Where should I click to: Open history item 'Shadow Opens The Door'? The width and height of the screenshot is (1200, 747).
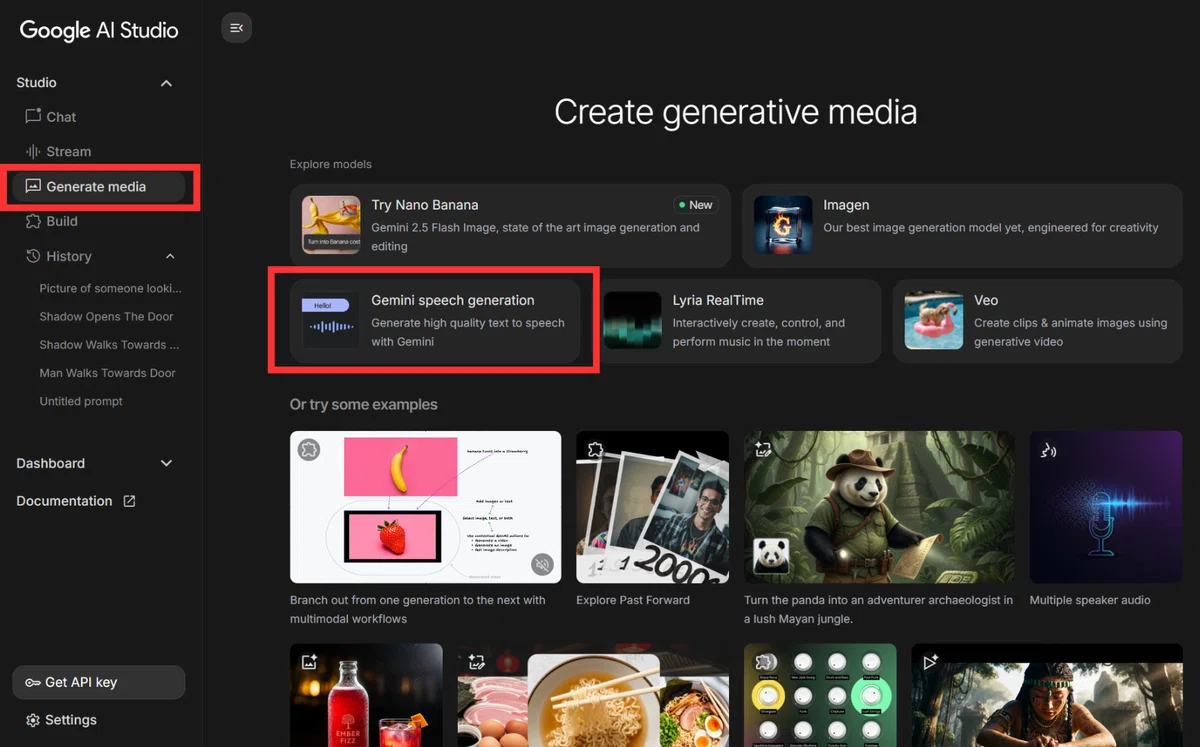click(106, 316)
